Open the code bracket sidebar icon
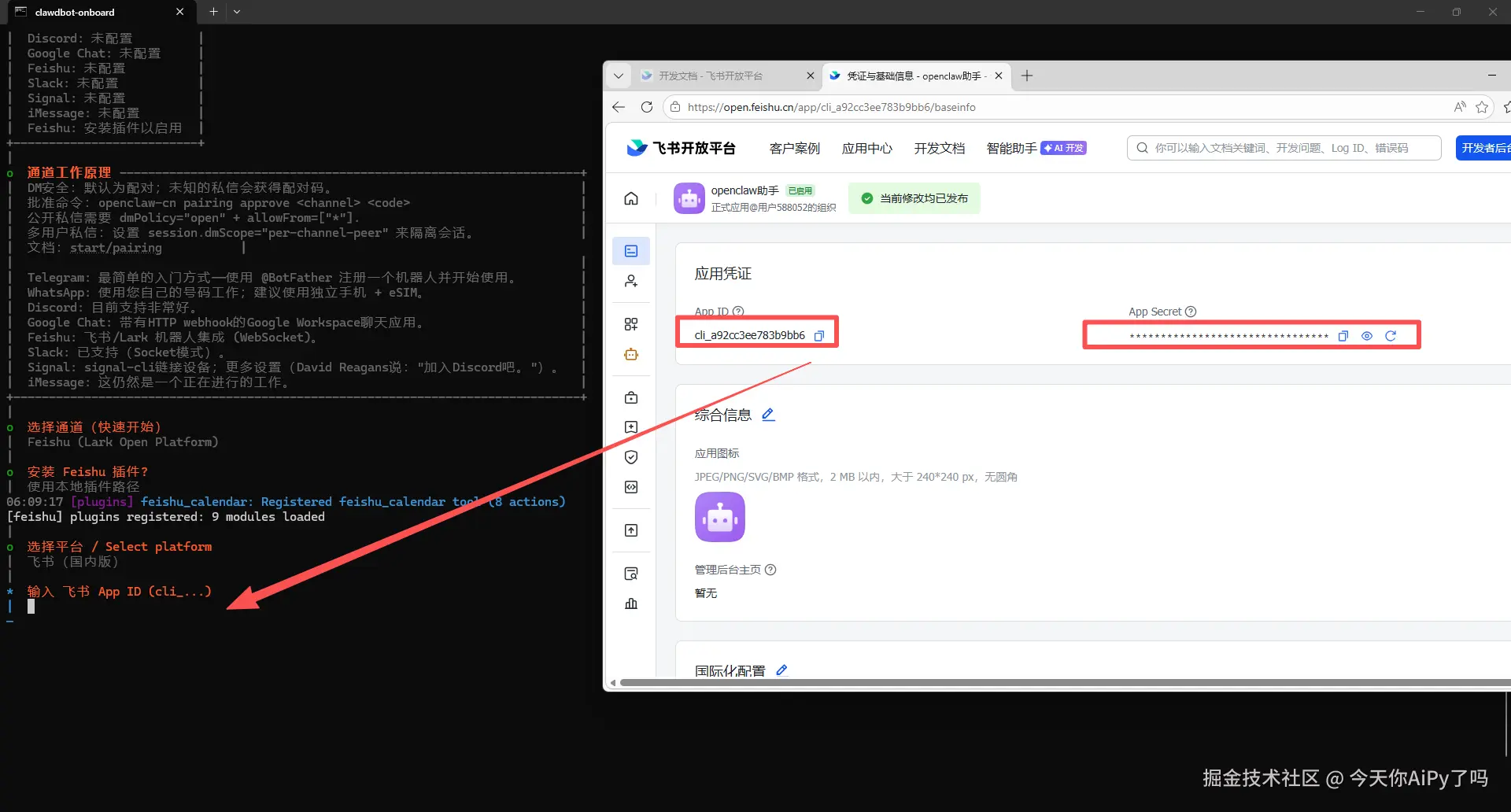This screenshot has width=1511, height=812. [x=631, y=487]
